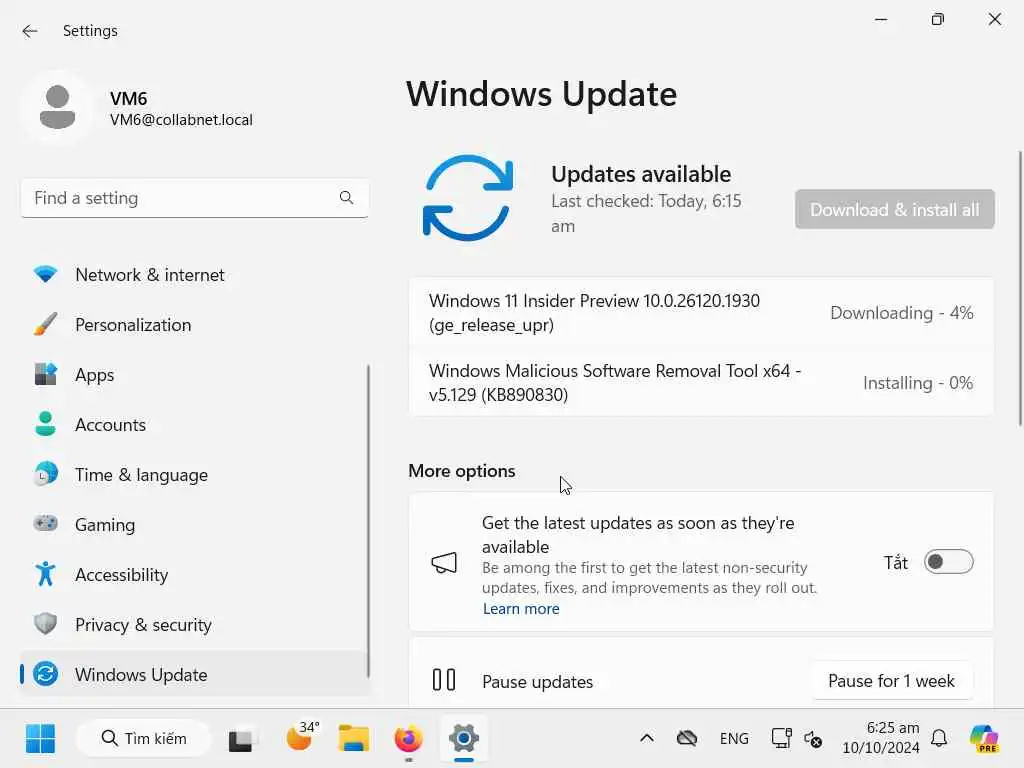Open the clock showing 6:25 am 10/10/2024
The width and height of the screenshot is (1024, 768).
[x=880, y=738]
